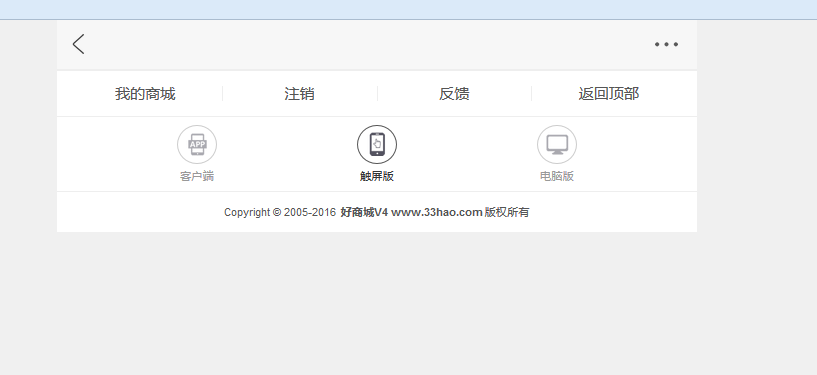This screenshot has height=375, width=817.
Task: Go back using the left arrow icon
Action: [x=79, y=44]
